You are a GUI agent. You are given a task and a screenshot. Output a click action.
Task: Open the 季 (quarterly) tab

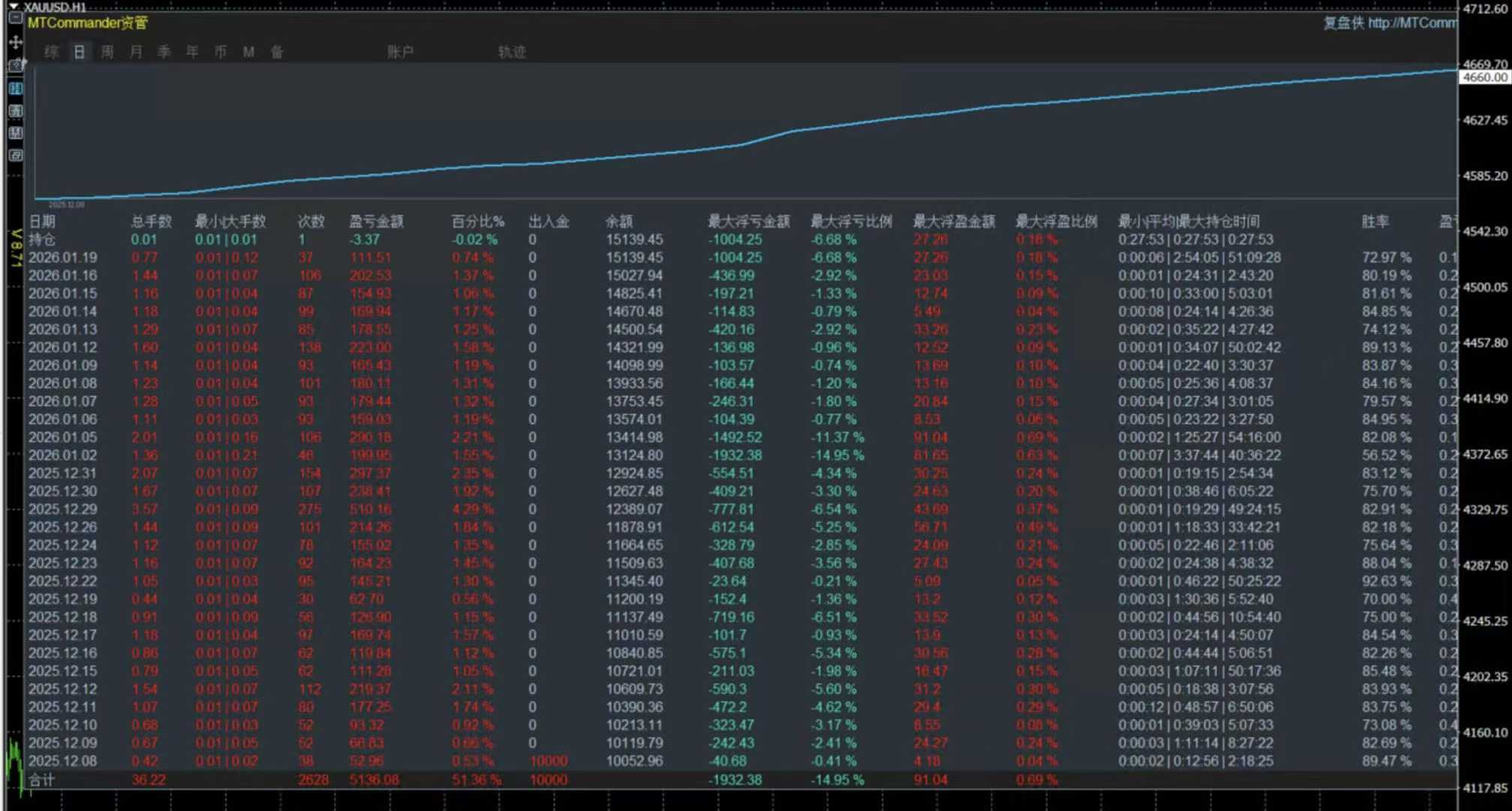pos(164,52)
